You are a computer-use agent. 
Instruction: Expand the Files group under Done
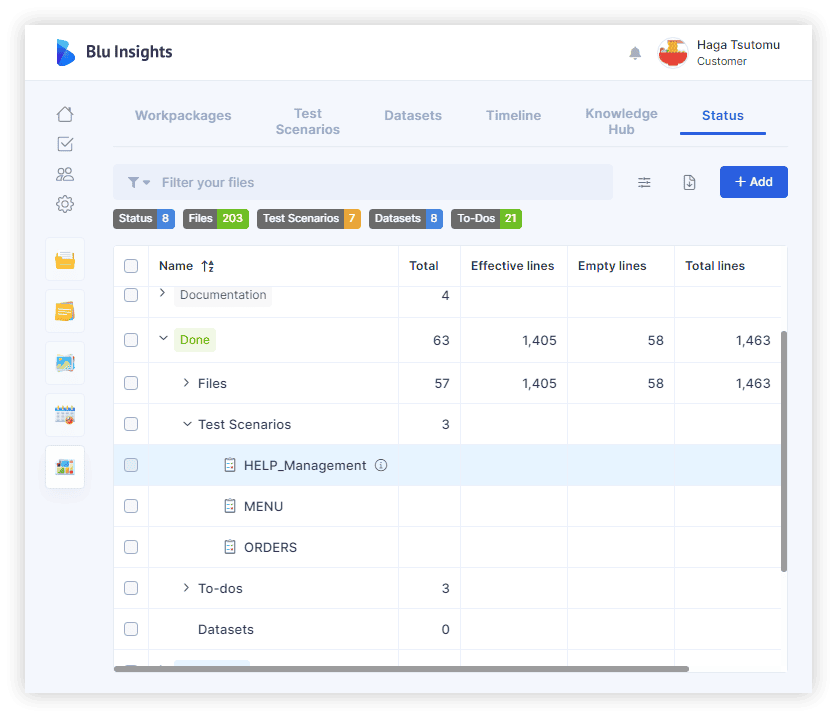(186, 383)
